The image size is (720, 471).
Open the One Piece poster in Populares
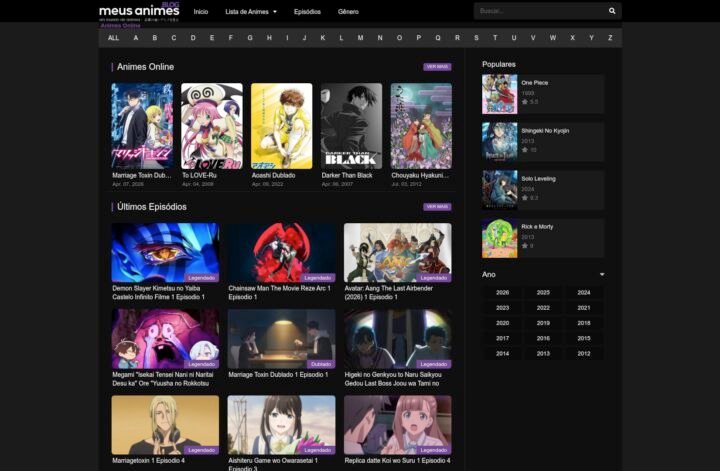pyautogui.click(x=499, y=94)
